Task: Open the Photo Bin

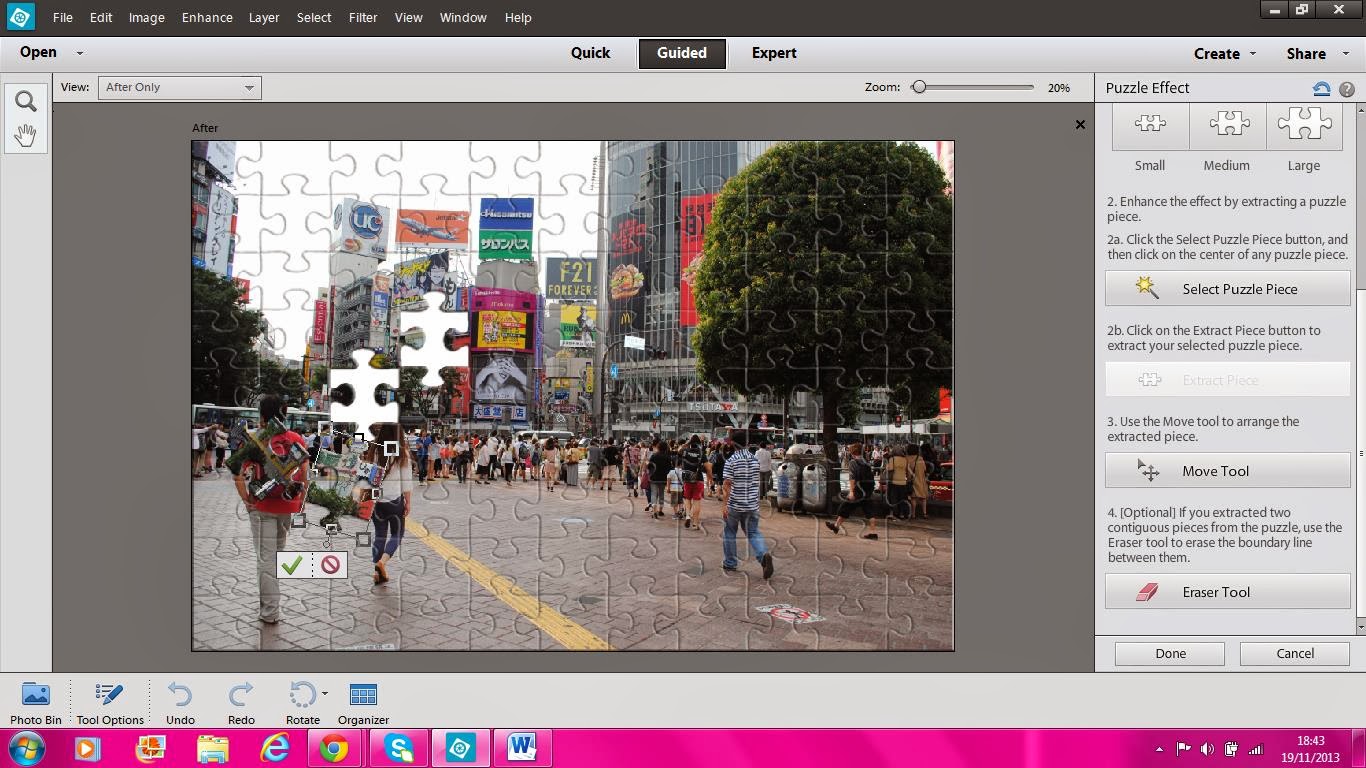Action: [36, 702]
